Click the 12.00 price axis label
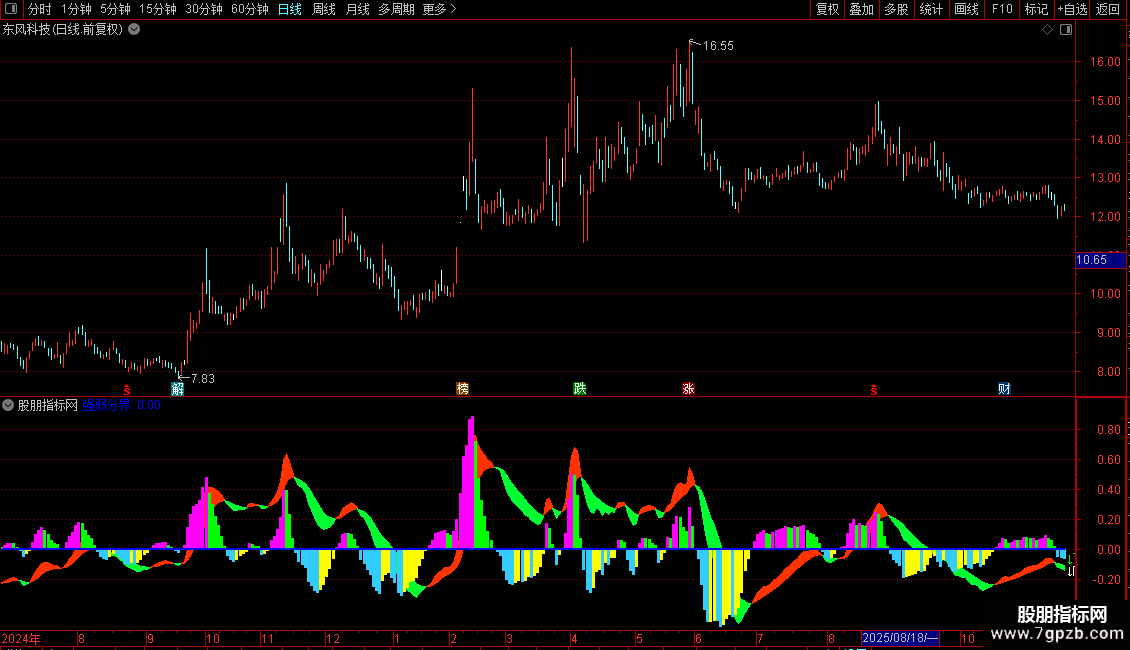The image size is (1130, 650). [1105, 217]
